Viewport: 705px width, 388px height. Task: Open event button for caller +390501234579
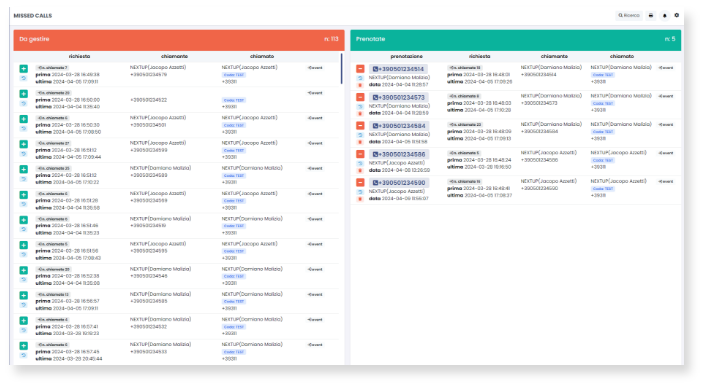[315, 68]
